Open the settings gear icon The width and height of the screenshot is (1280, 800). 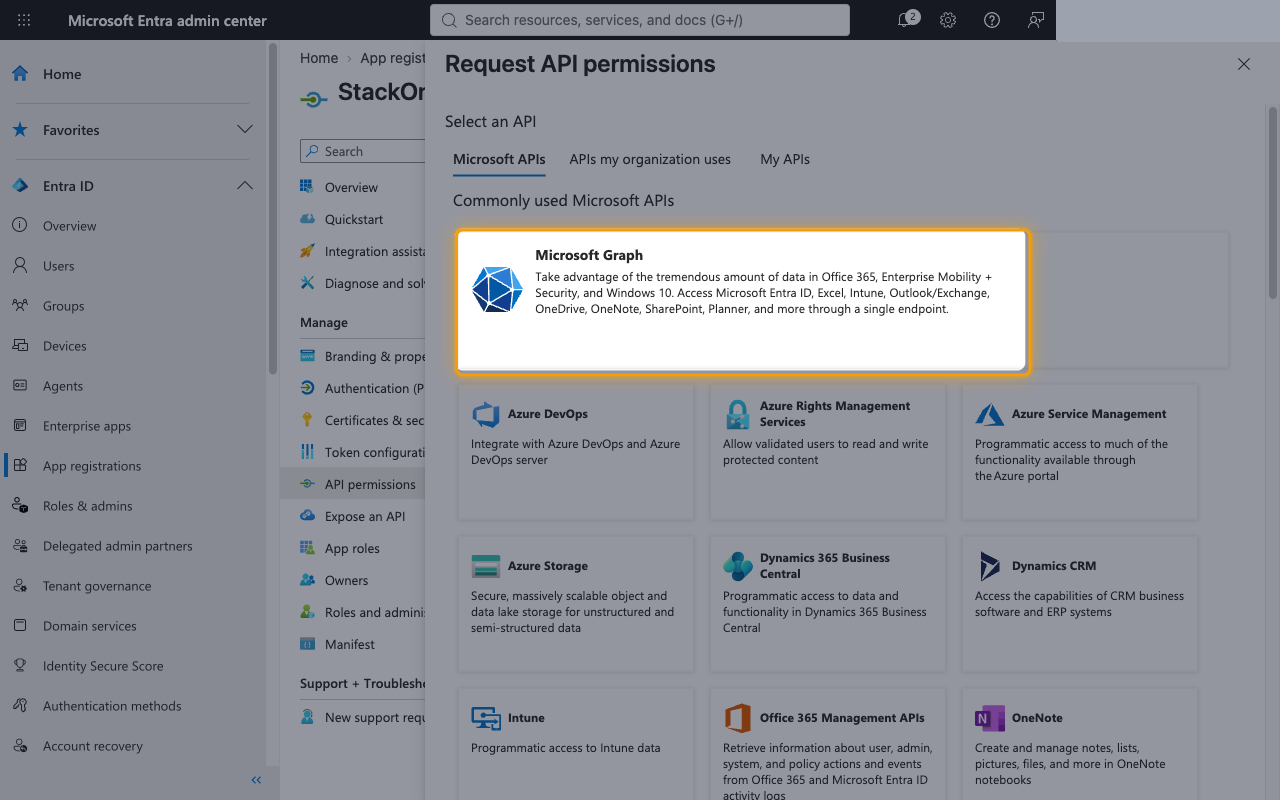coord(948,20)
